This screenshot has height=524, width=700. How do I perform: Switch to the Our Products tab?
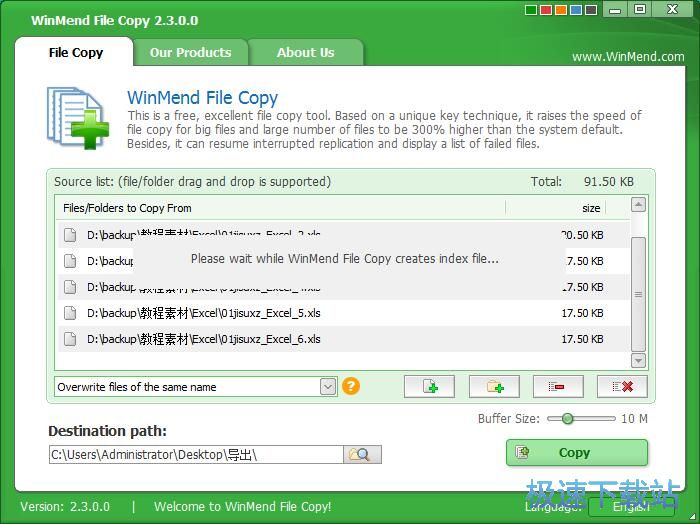(x=191, y=52)
